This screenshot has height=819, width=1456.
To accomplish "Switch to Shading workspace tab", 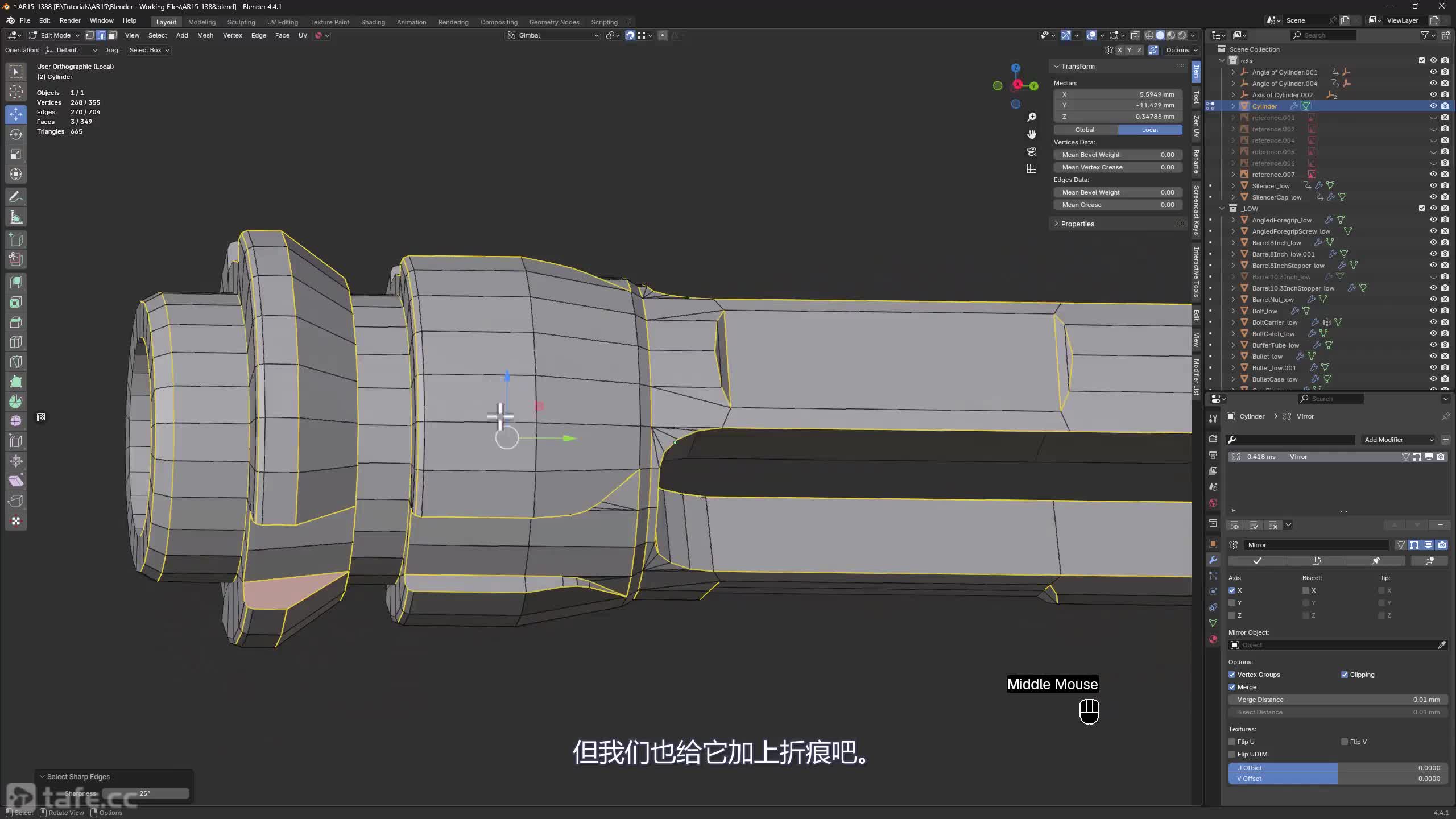I will (x=373, y=22).
